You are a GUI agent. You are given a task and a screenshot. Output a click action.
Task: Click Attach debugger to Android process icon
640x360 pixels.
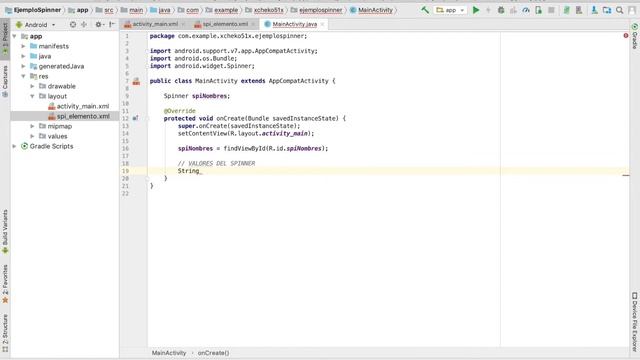(x=539, y=10)
